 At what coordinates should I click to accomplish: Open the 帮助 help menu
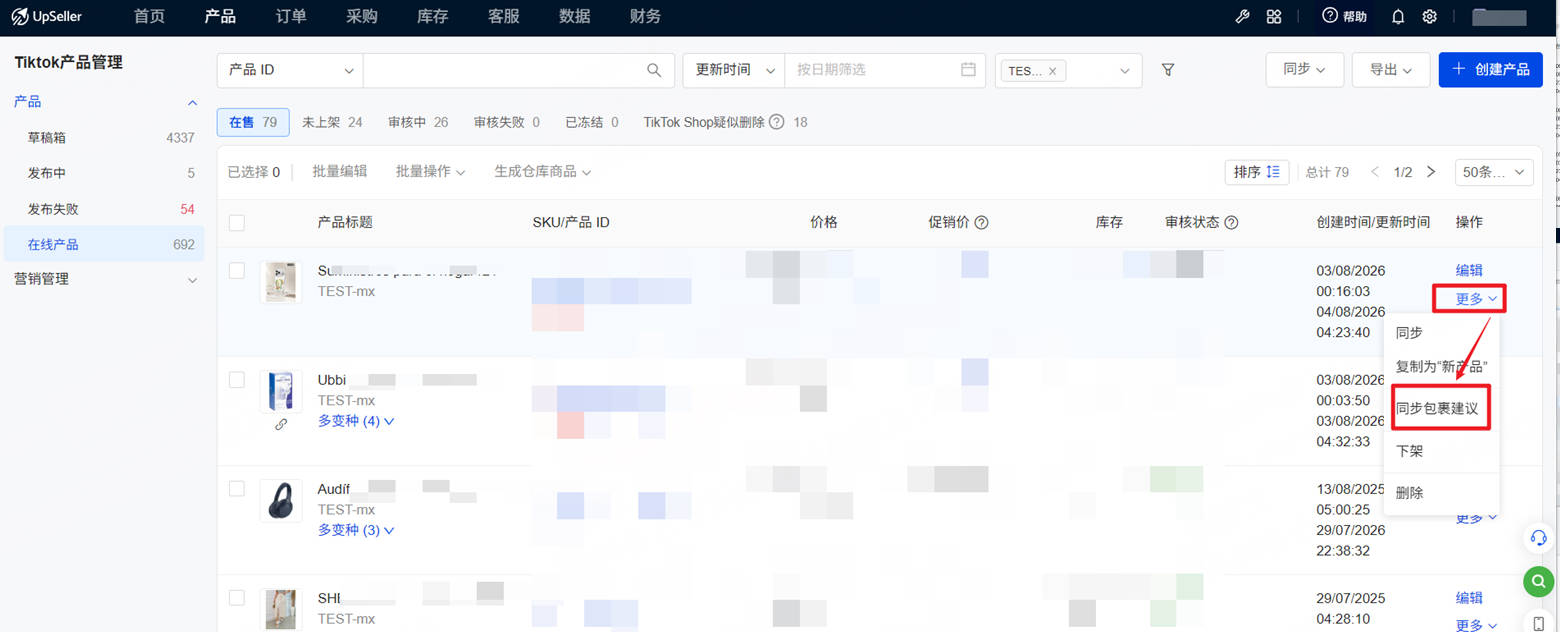(1344, 16)
